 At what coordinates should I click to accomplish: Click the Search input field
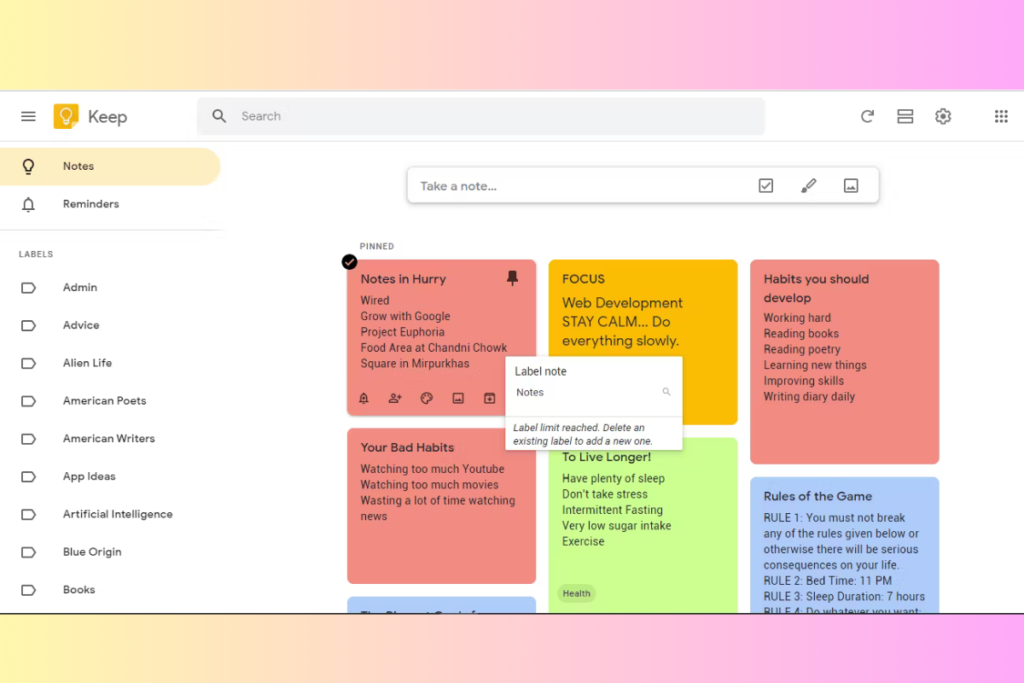pos(481,116)
